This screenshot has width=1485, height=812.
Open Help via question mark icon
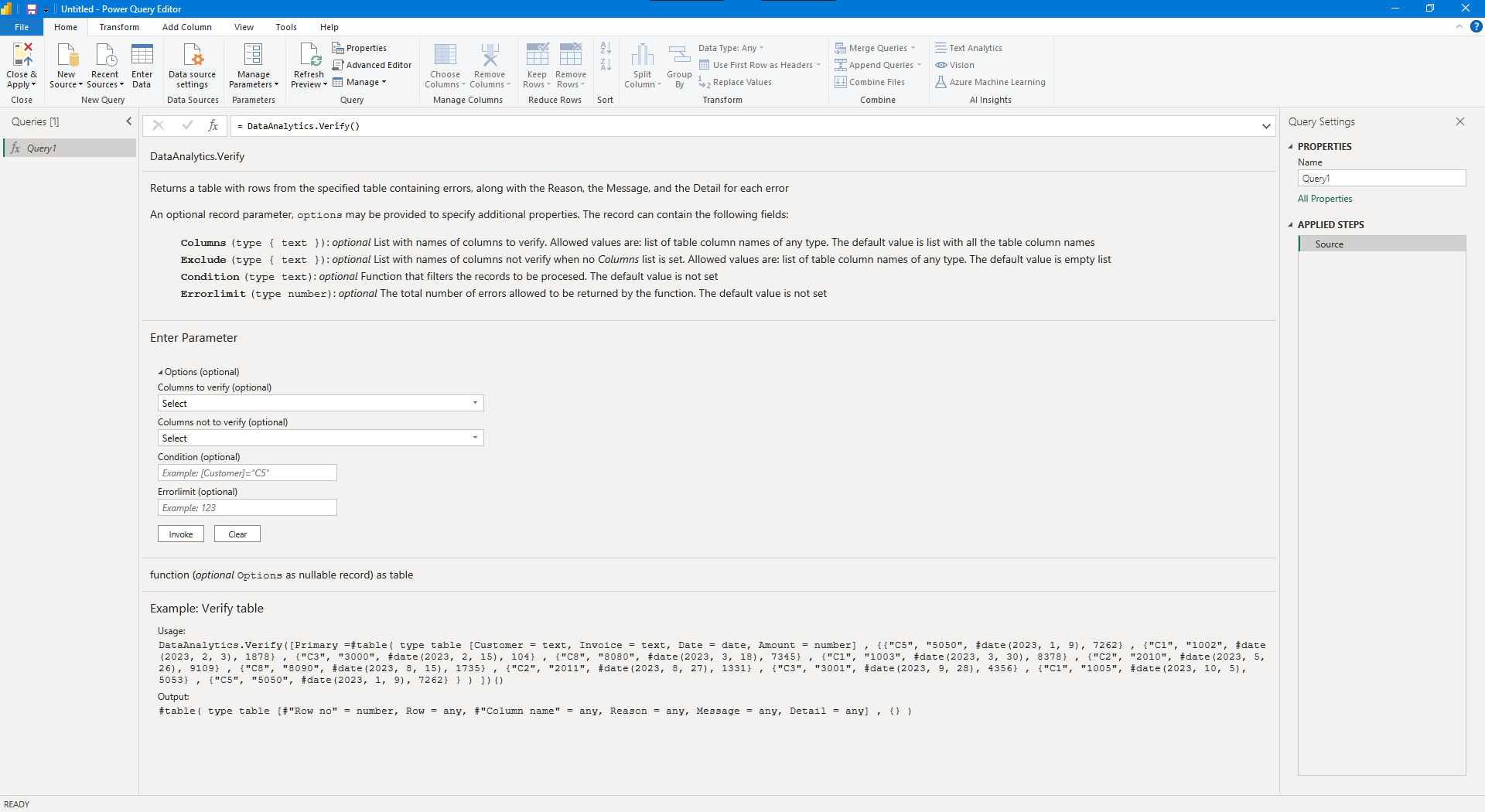(x=1476, y=26)
